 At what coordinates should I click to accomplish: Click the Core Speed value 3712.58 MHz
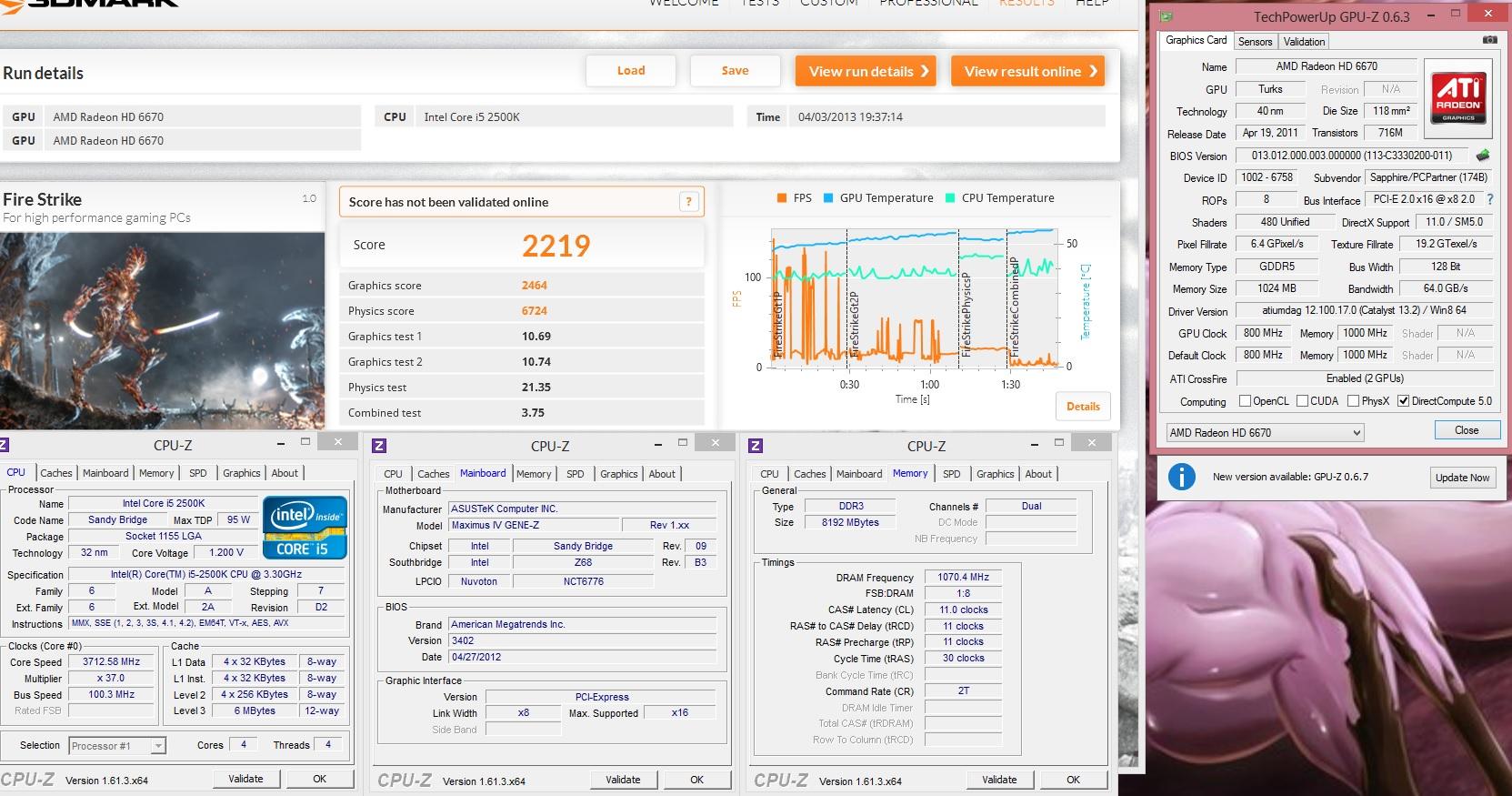click(x=111, y=662)
